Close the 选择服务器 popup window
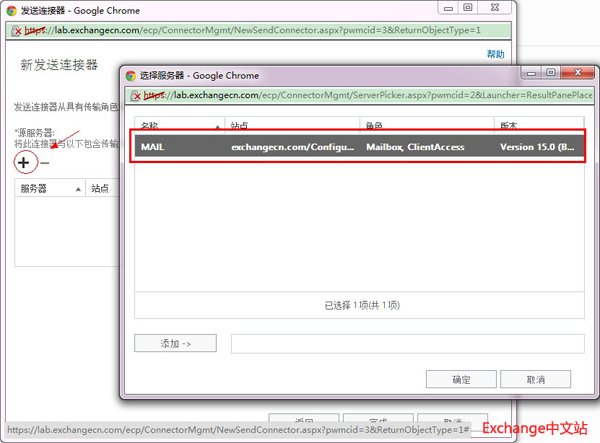This screenshot has height=443, width=600. (577, 74)
